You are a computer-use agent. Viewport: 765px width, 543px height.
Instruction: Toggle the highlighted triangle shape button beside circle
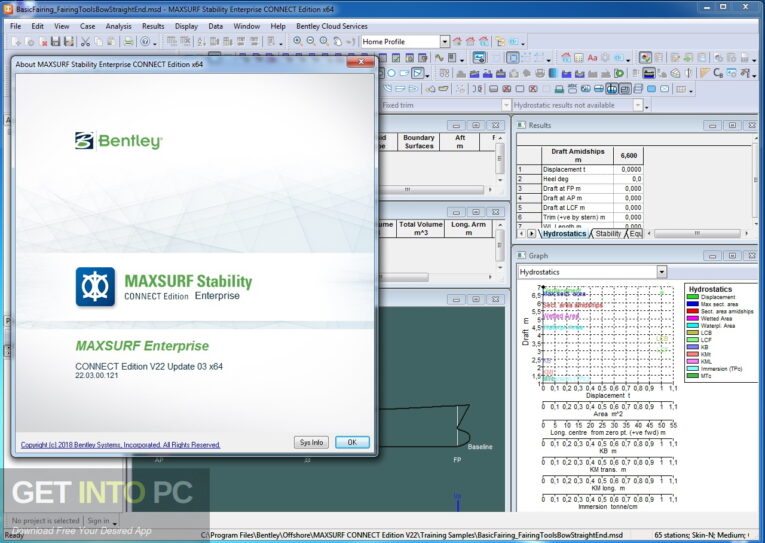[x=418, y=74]
